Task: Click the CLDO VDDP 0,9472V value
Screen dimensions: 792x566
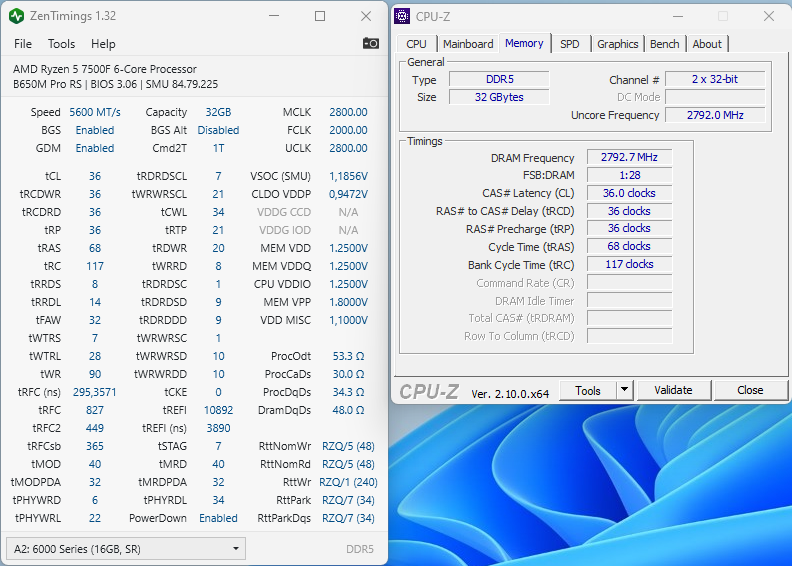Action: [348, 194]
